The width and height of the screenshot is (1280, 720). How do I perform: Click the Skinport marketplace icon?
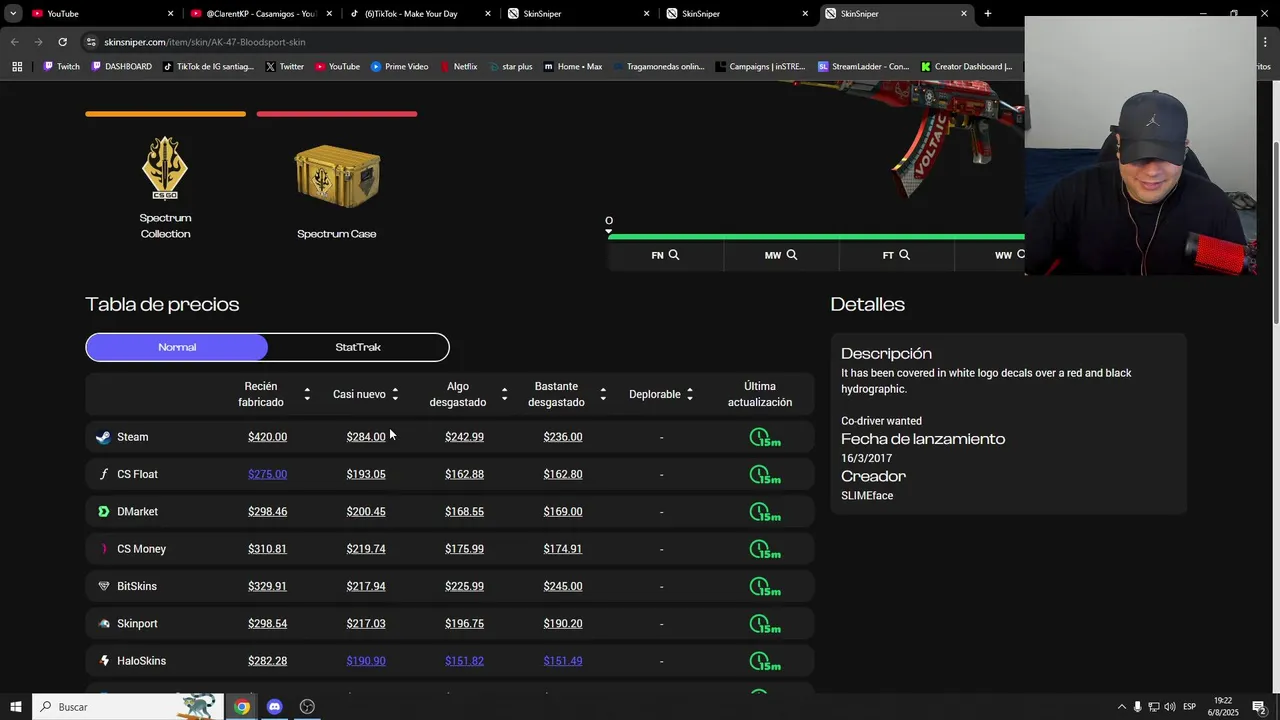click(103, 624)
